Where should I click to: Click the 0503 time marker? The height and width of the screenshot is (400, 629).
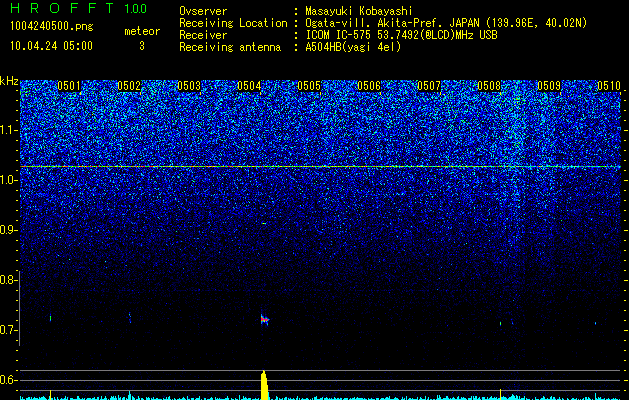pos(189,86)
